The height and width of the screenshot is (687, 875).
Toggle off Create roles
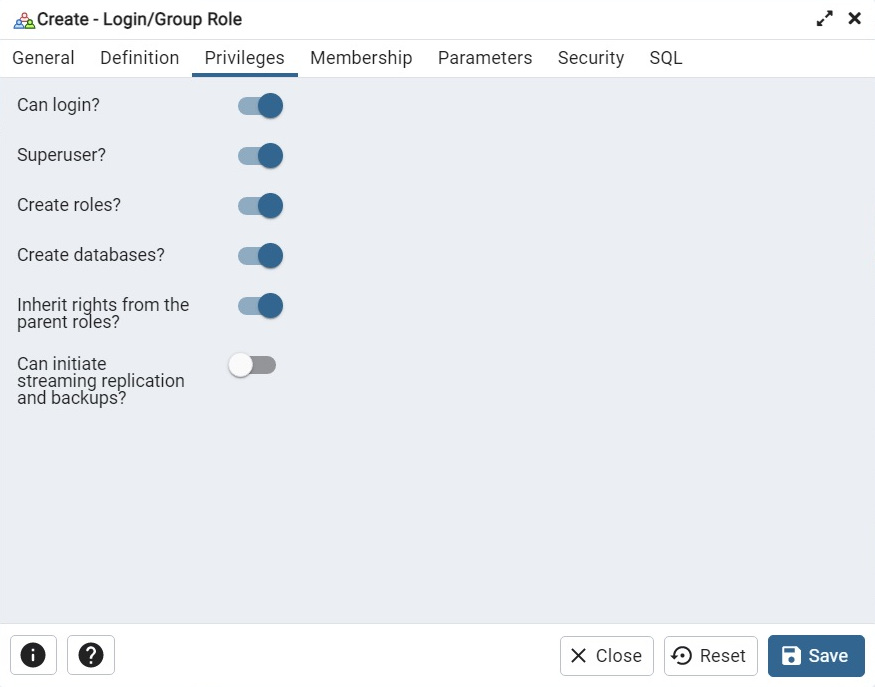point(260,205)
